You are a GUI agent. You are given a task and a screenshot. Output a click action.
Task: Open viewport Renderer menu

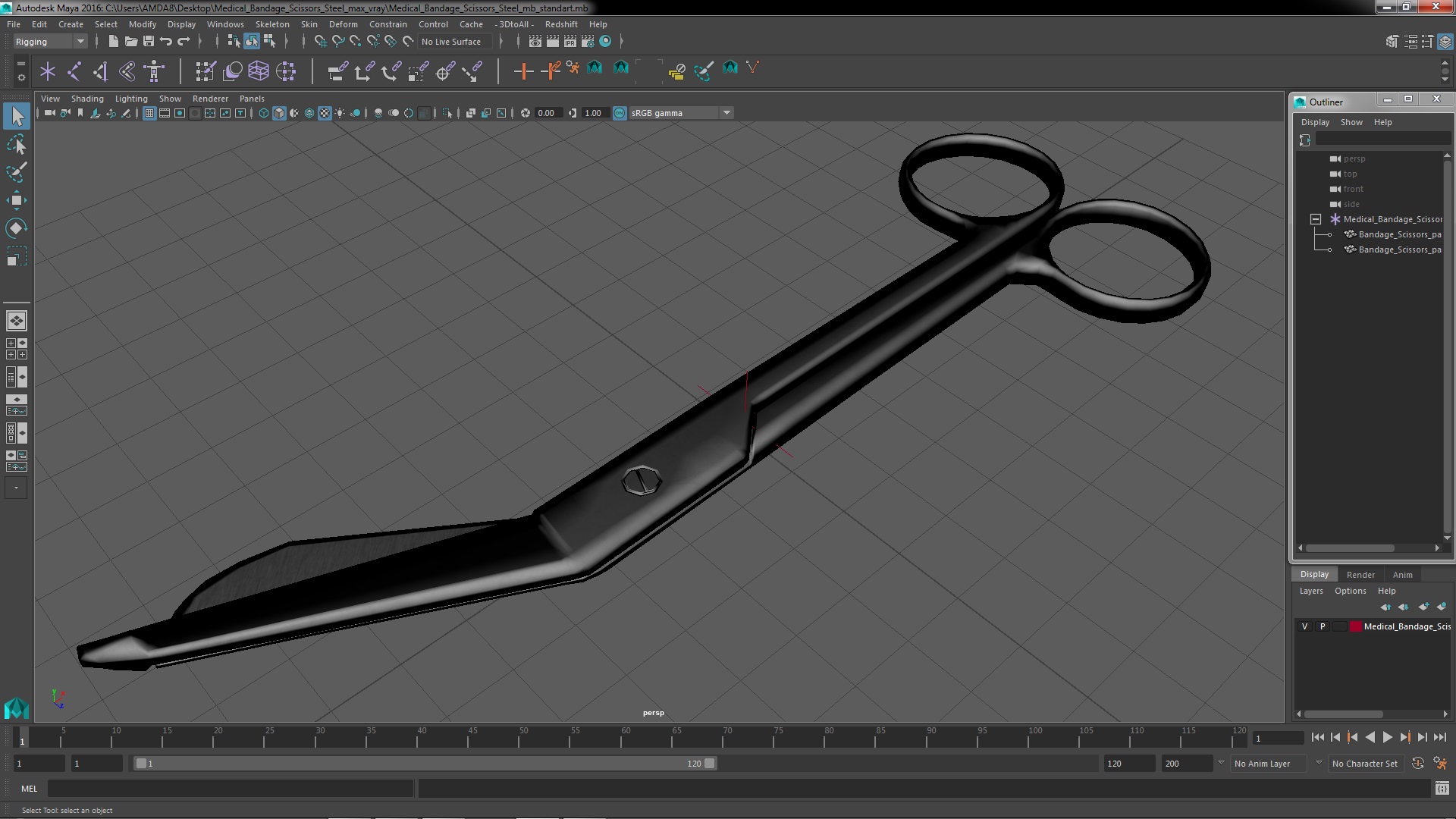210,99
